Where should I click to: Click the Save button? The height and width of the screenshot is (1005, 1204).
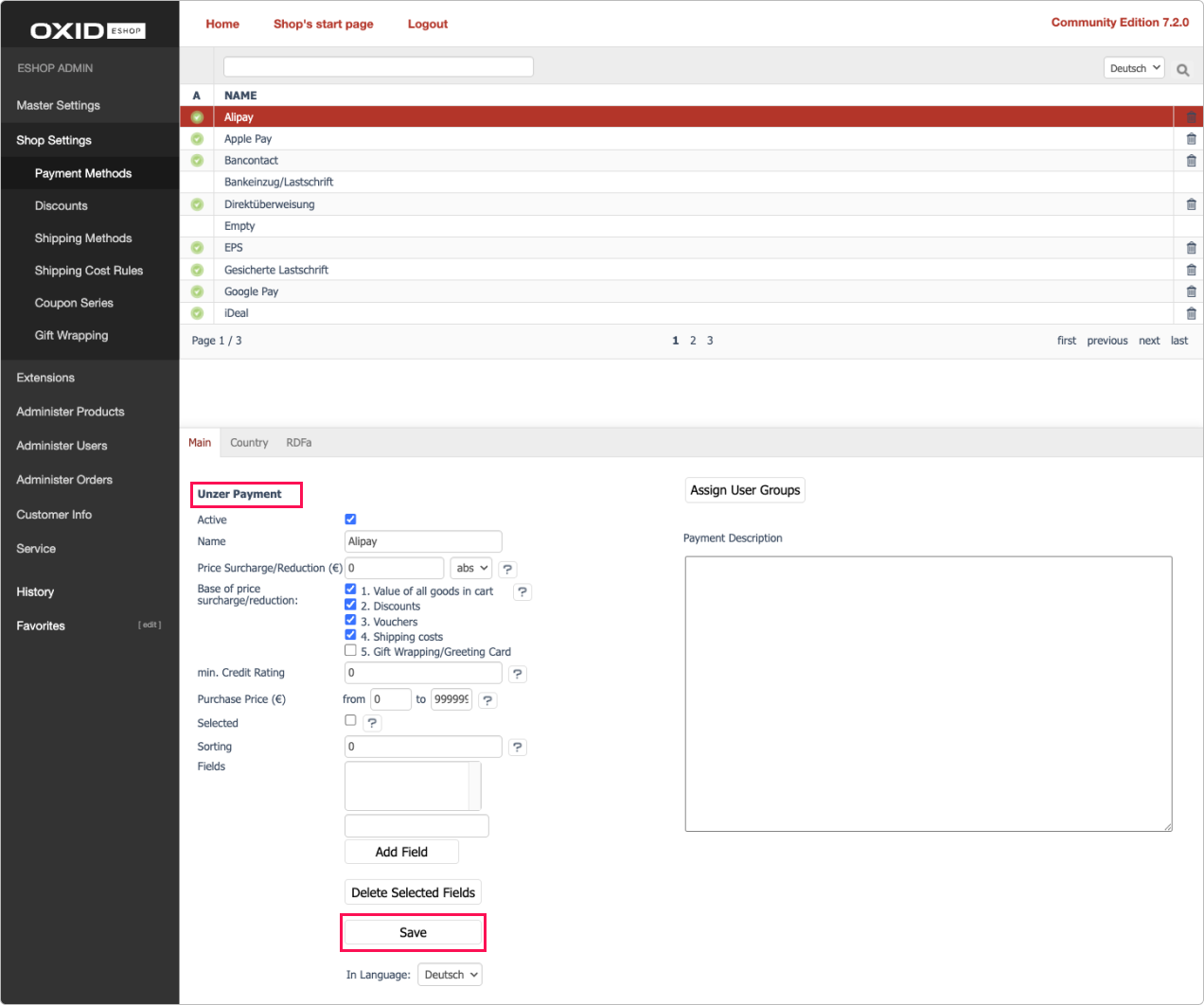coord(413,932)
